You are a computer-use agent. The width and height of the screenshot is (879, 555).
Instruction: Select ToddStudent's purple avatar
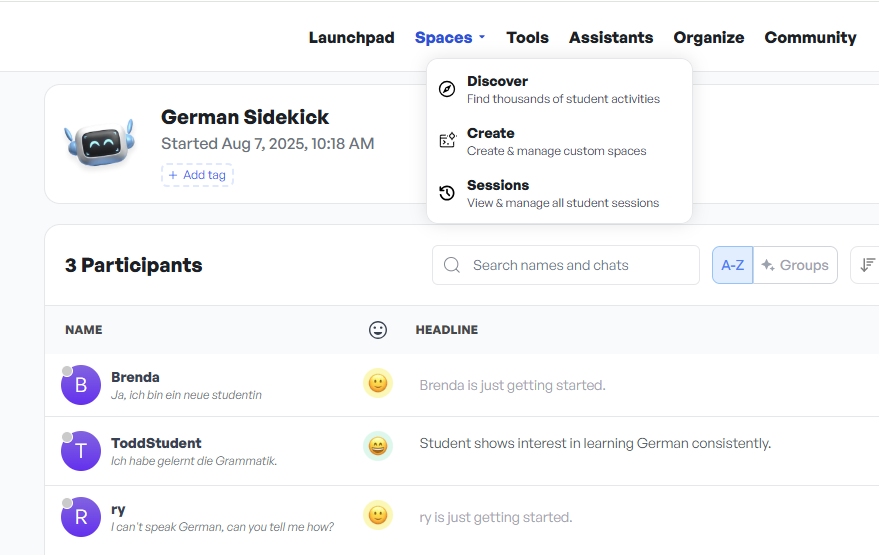[x=81, y=451]
